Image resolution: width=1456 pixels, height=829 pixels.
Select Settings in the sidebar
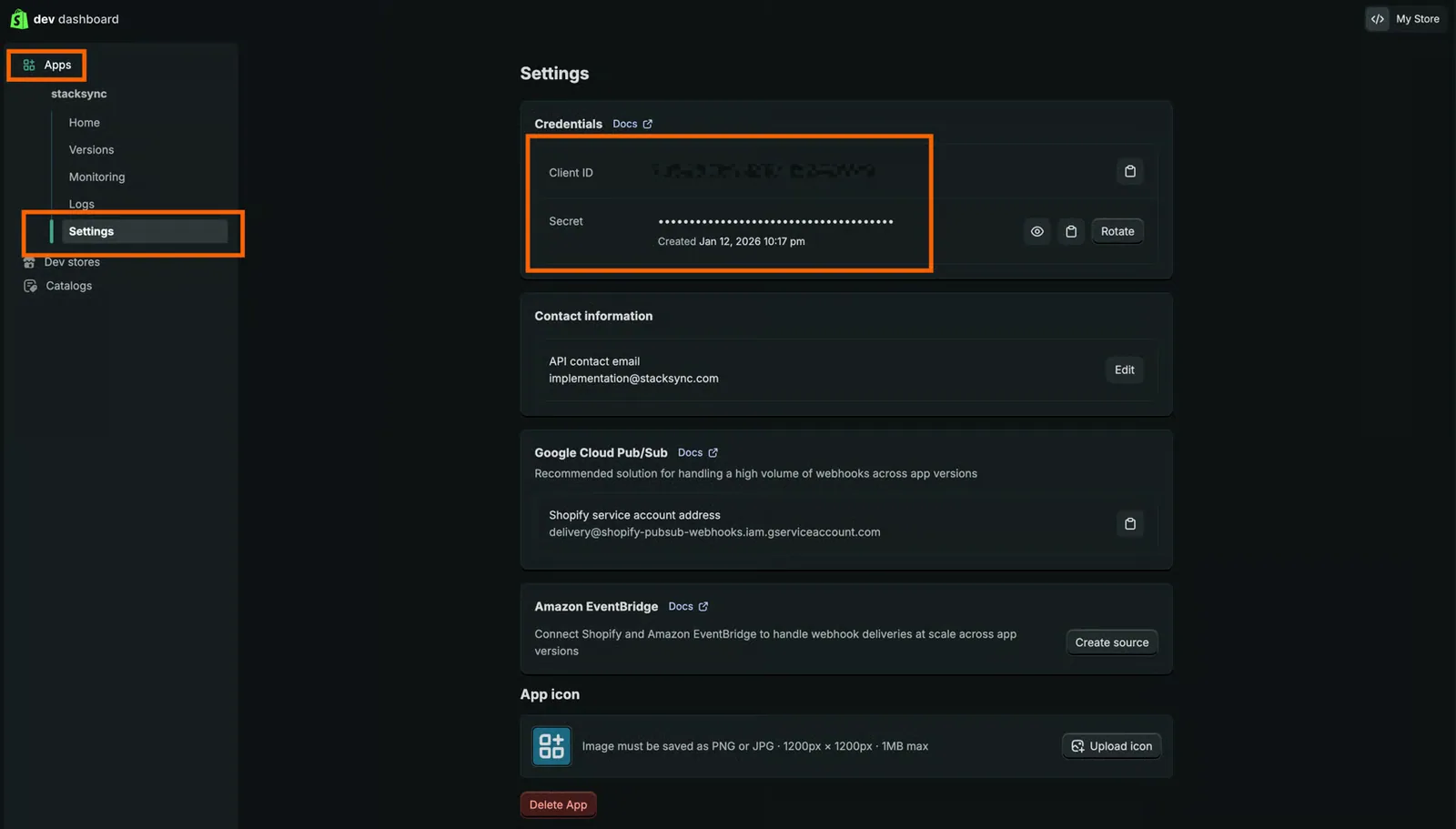pos(145,231)
